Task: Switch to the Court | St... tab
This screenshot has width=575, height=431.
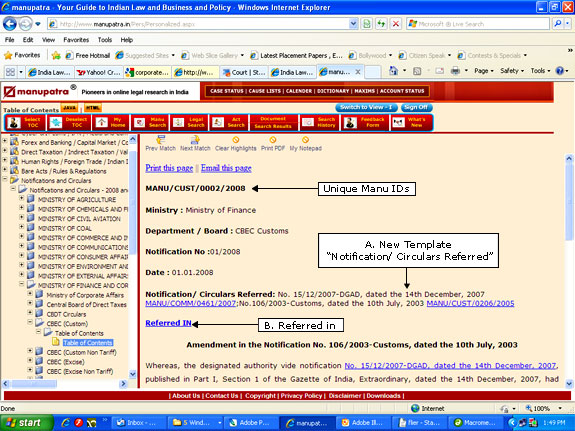Action: click(244, 72)
